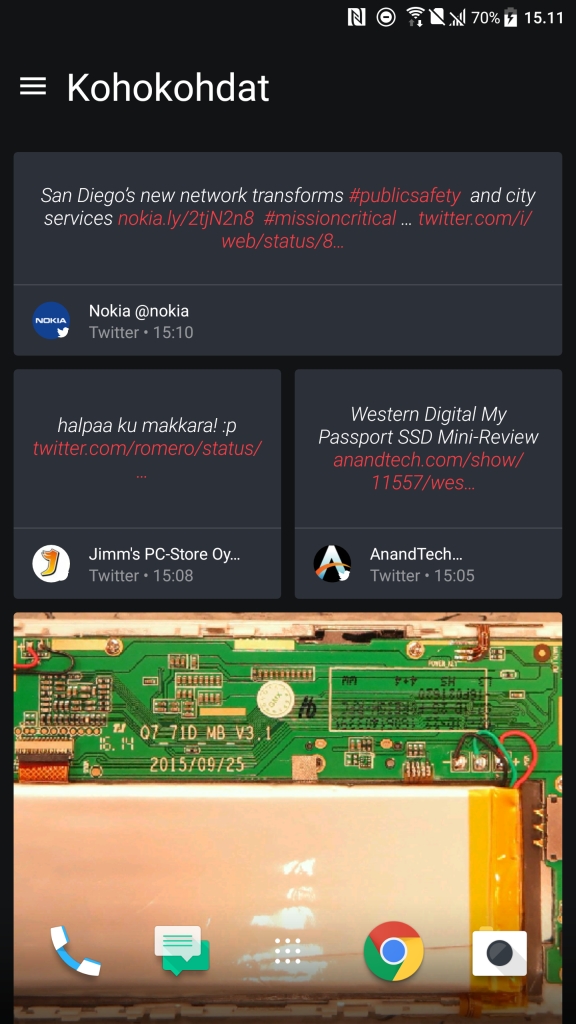Screen dimensions: 576x1024
Task: Select the Nokia @nokia account name
Action: pos(138,311)
